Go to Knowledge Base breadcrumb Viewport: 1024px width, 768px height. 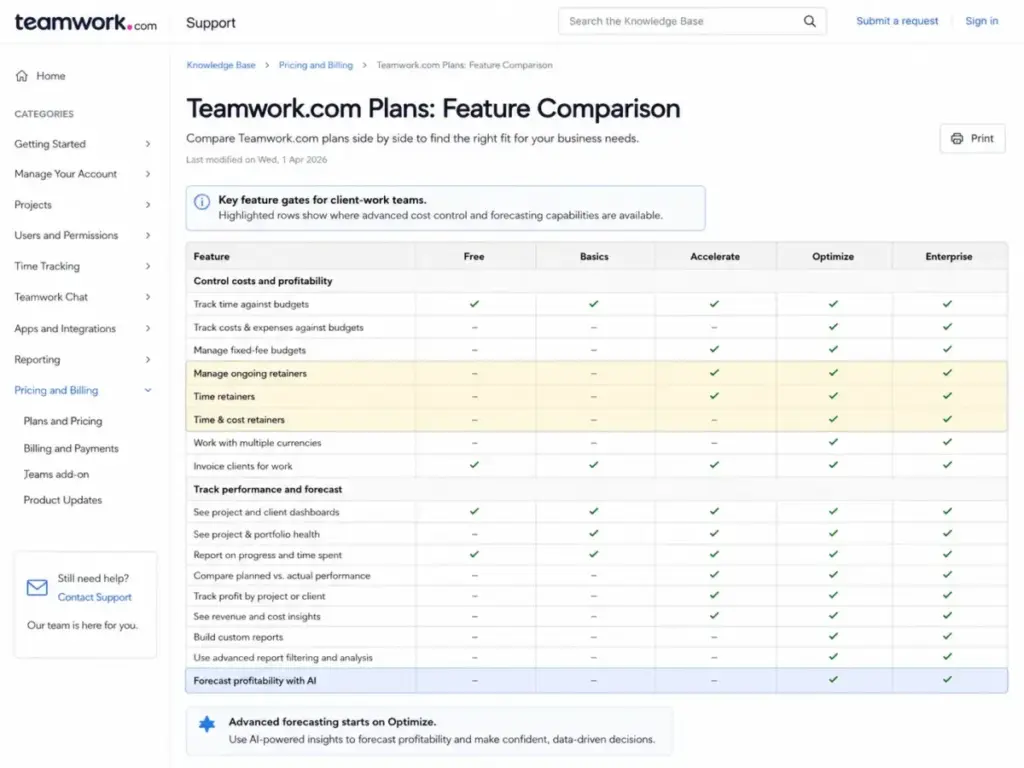click(221, 65)
